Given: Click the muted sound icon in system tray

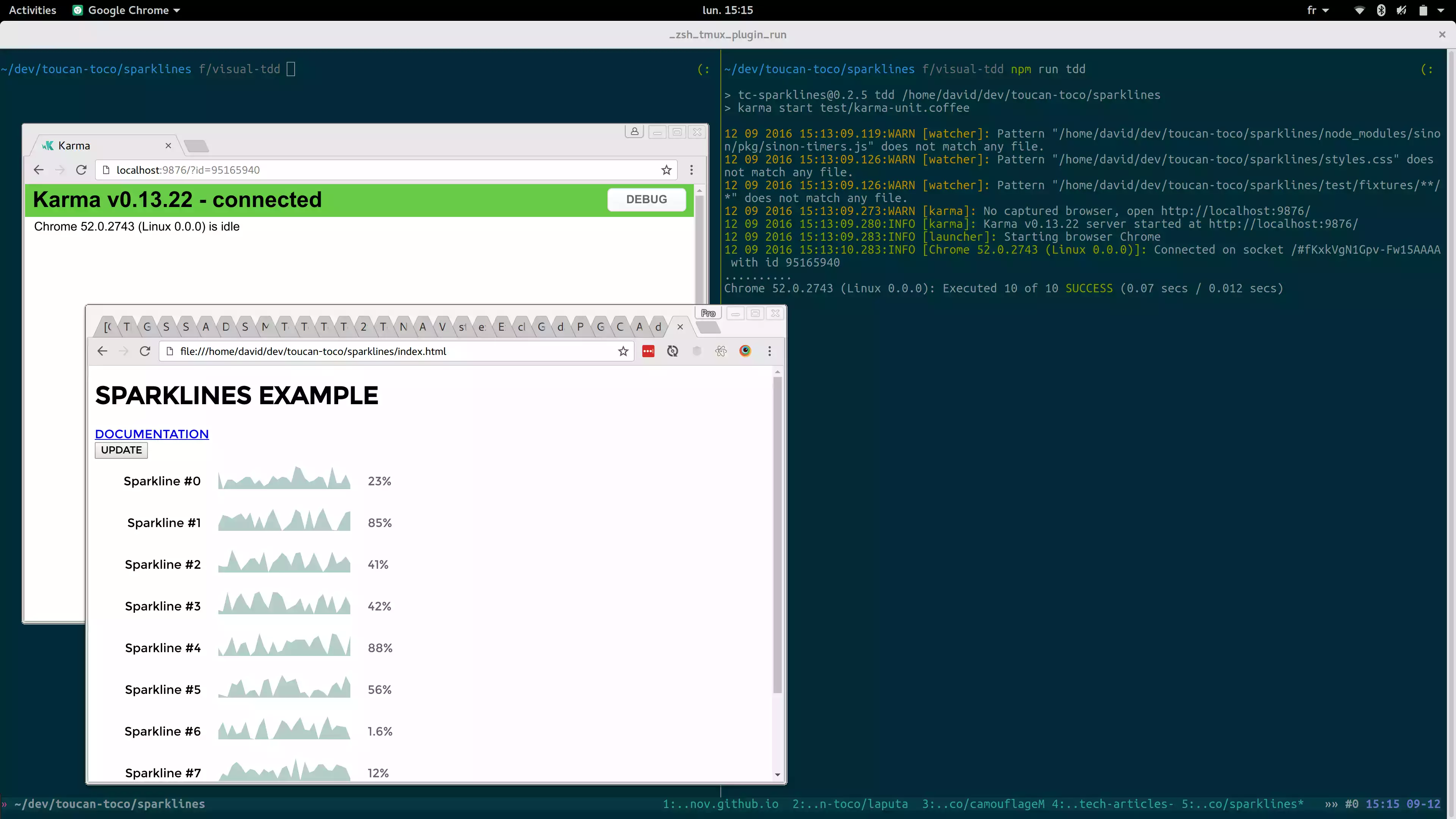Looking at the screenshot, I should (1402, 9).
